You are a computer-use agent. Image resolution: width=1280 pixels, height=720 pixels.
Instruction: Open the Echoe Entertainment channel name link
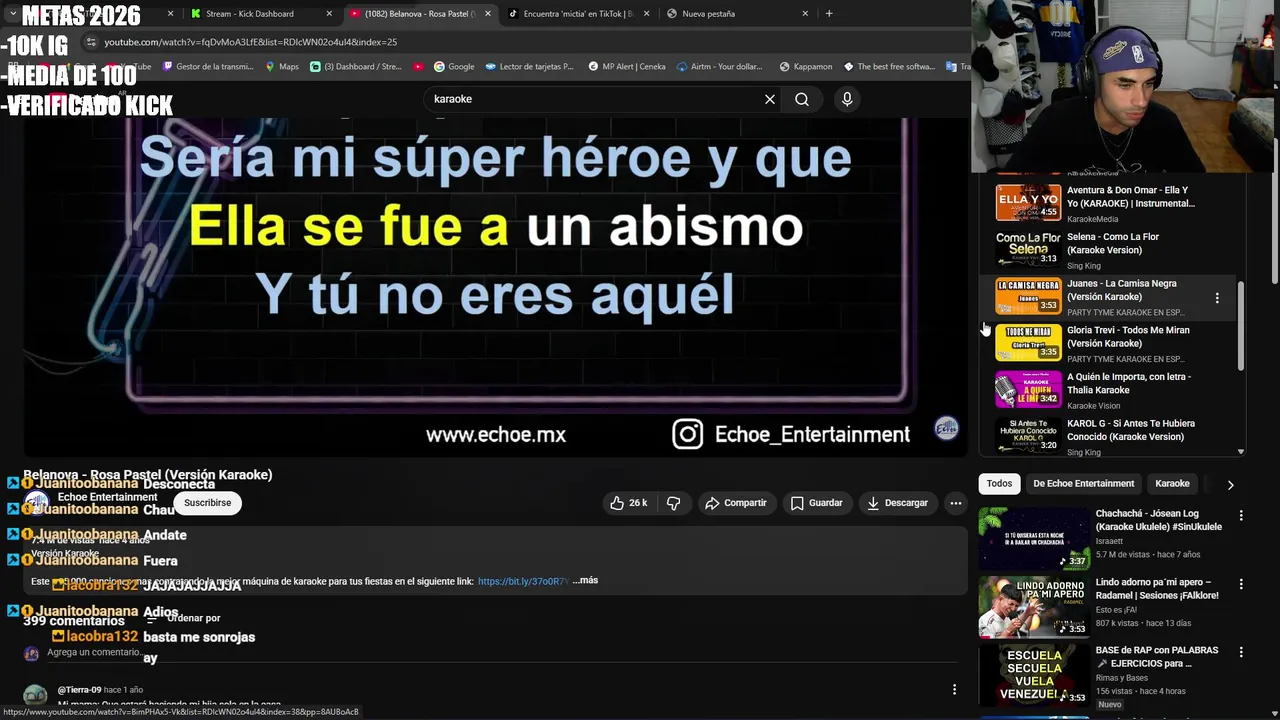[x=107, y=497]
